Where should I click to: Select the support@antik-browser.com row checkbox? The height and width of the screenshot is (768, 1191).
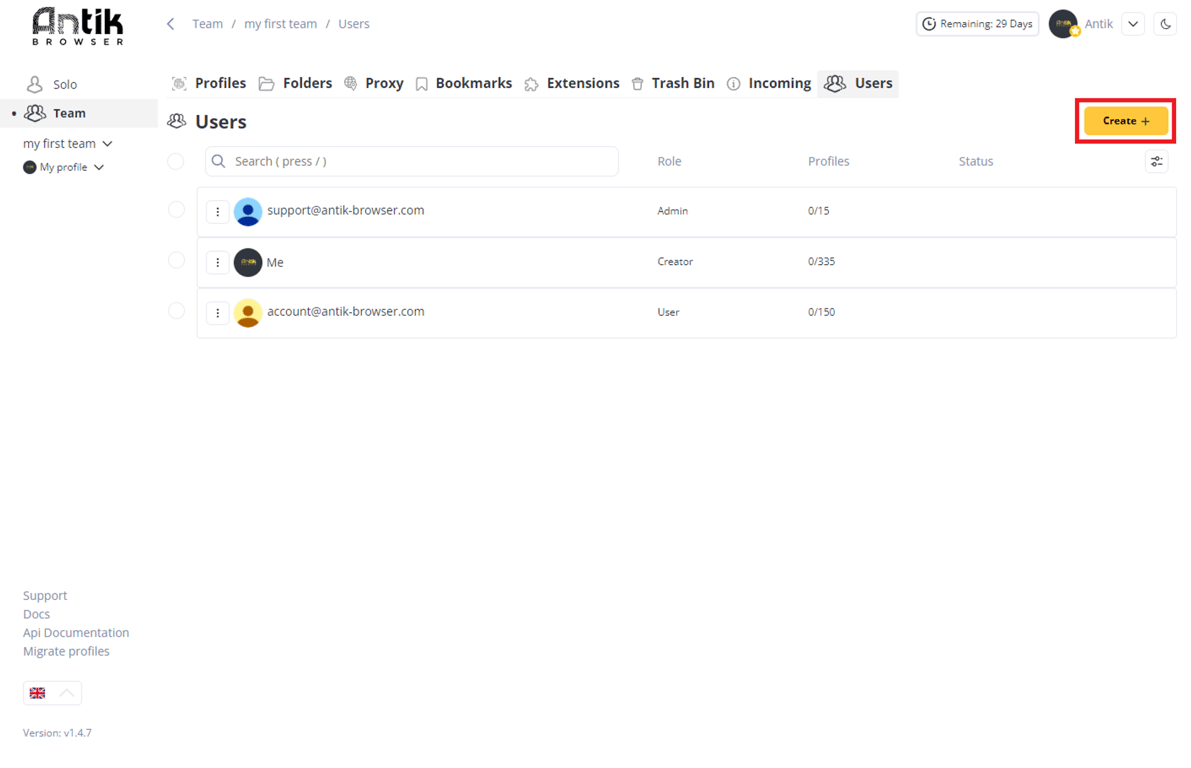click(x=176, y=210)
